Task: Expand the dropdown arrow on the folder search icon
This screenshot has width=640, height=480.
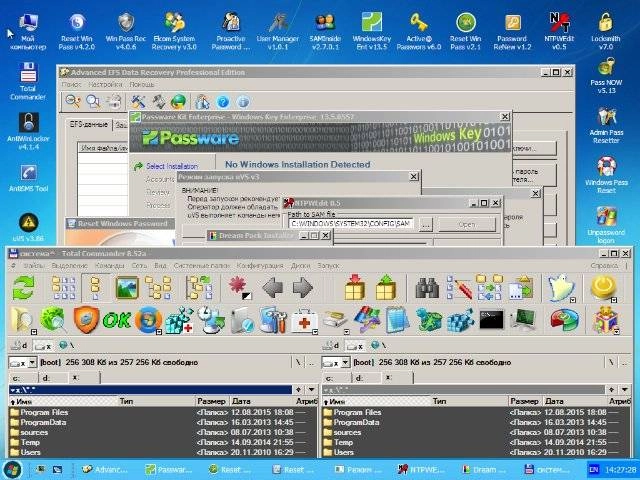Action: click(x=34, y=332)
